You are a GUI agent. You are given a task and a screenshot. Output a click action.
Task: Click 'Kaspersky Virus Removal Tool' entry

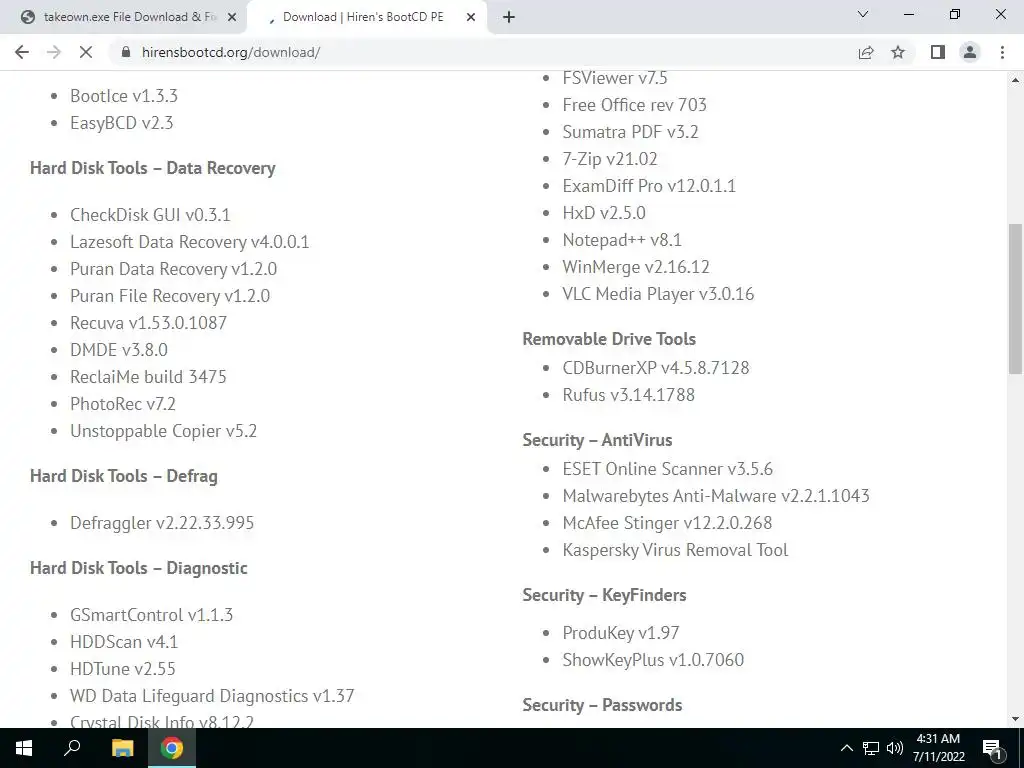pyautogui.click(x=675, y=550)
